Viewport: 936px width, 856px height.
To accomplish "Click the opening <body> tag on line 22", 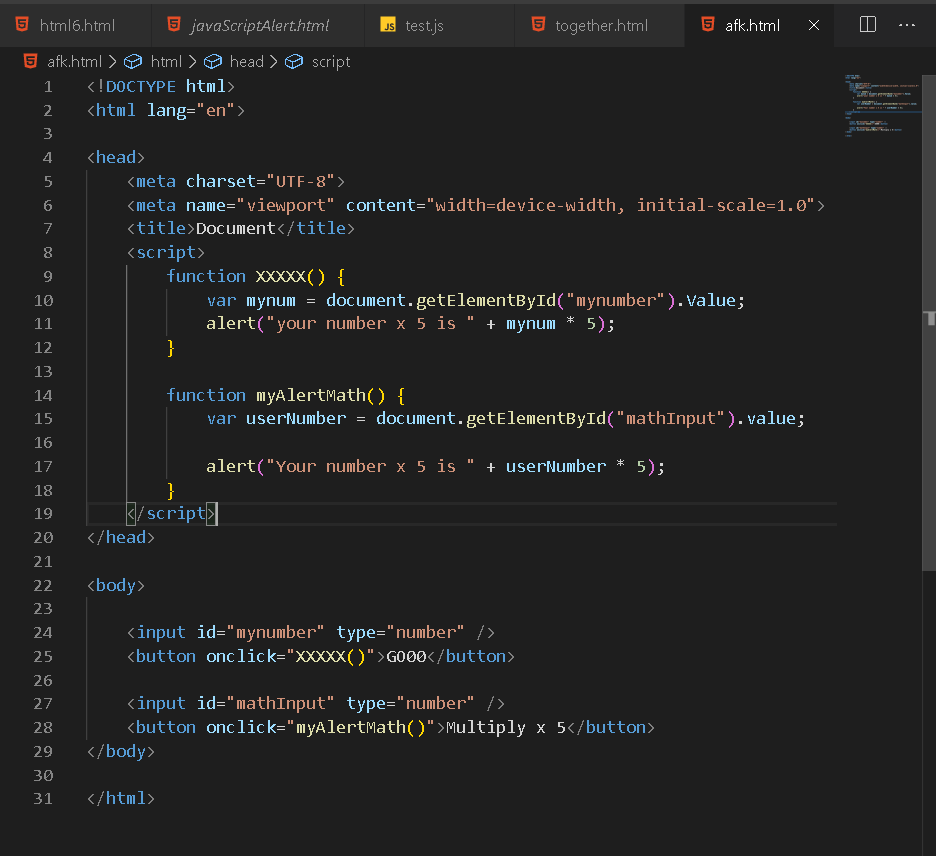I will (x=116, y=585).
